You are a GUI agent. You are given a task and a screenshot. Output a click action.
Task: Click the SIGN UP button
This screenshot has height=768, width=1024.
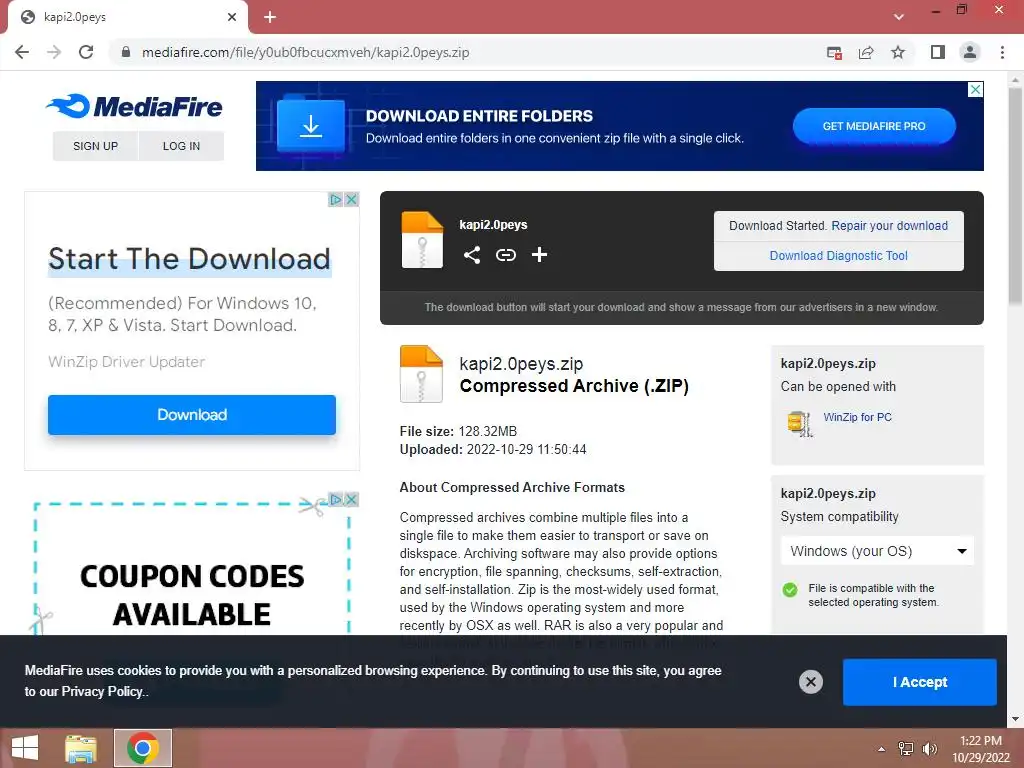[95, 146]
